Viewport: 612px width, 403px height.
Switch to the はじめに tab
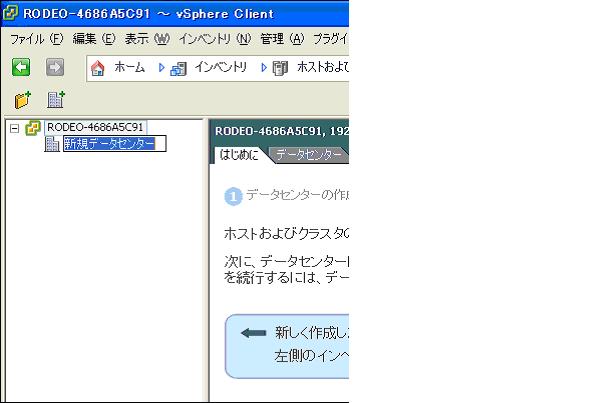(x=238, y=155)
